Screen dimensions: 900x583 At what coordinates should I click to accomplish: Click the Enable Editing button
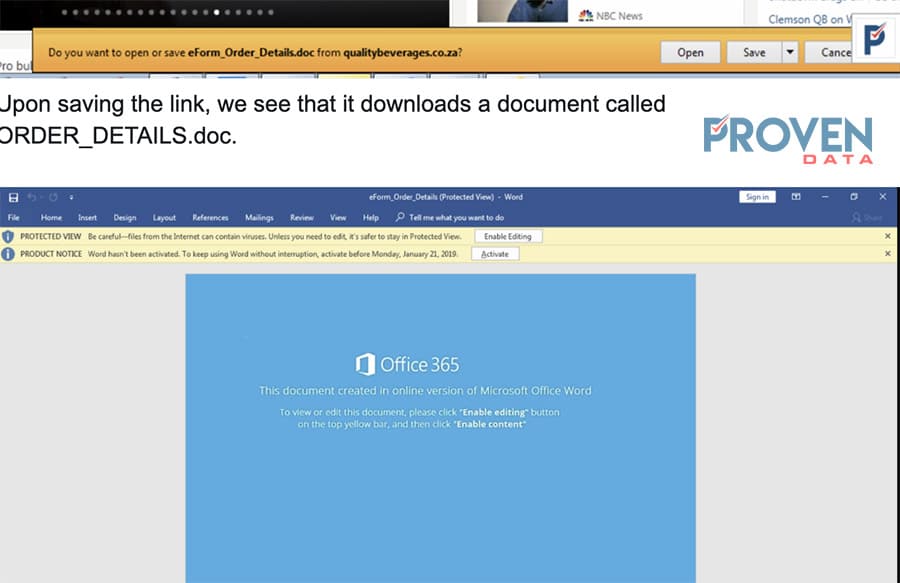point(508,236)
